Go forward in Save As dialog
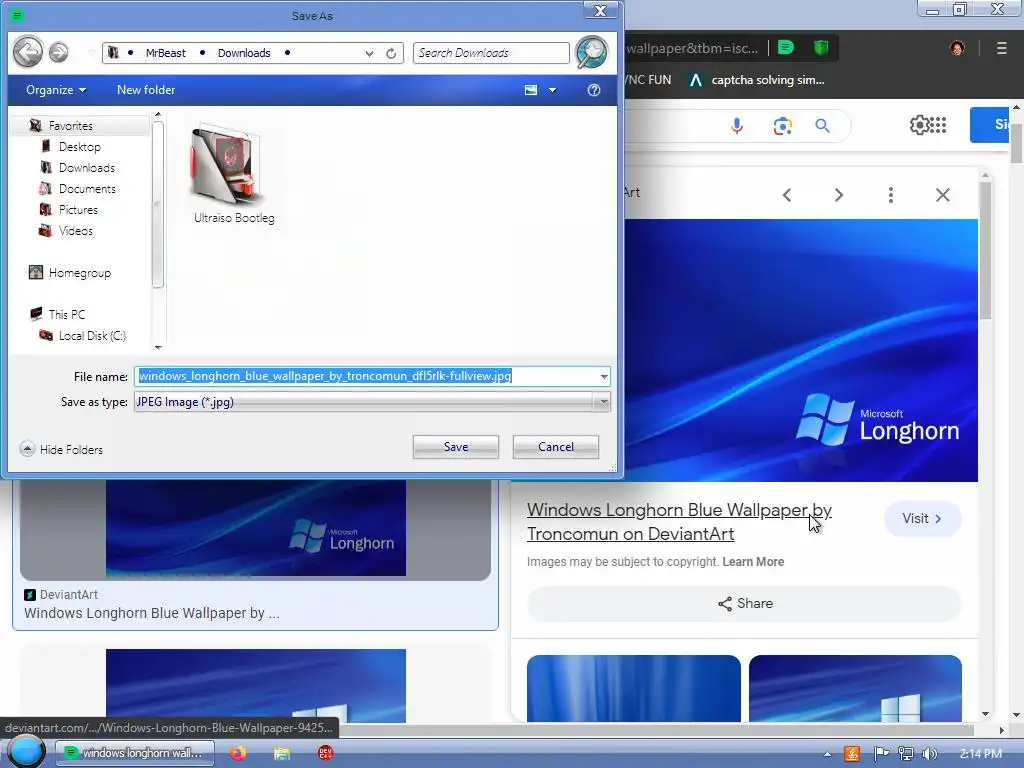 (59, 52)
